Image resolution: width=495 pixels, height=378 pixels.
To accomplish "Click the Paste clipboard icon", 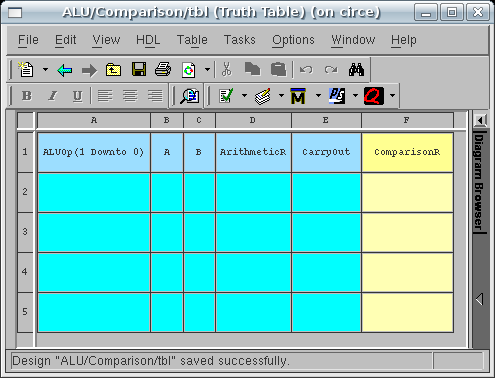I will 279,69.
